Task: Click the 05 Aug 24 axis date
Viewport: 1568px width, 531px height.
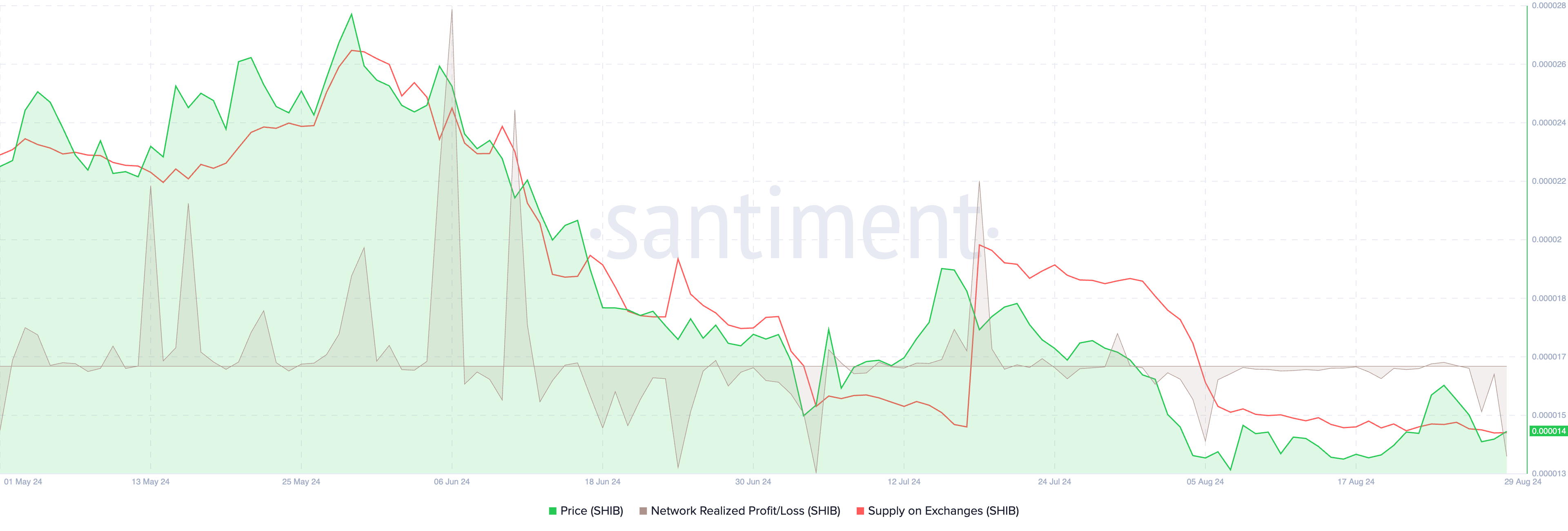Action: (x=1205, y=482)
